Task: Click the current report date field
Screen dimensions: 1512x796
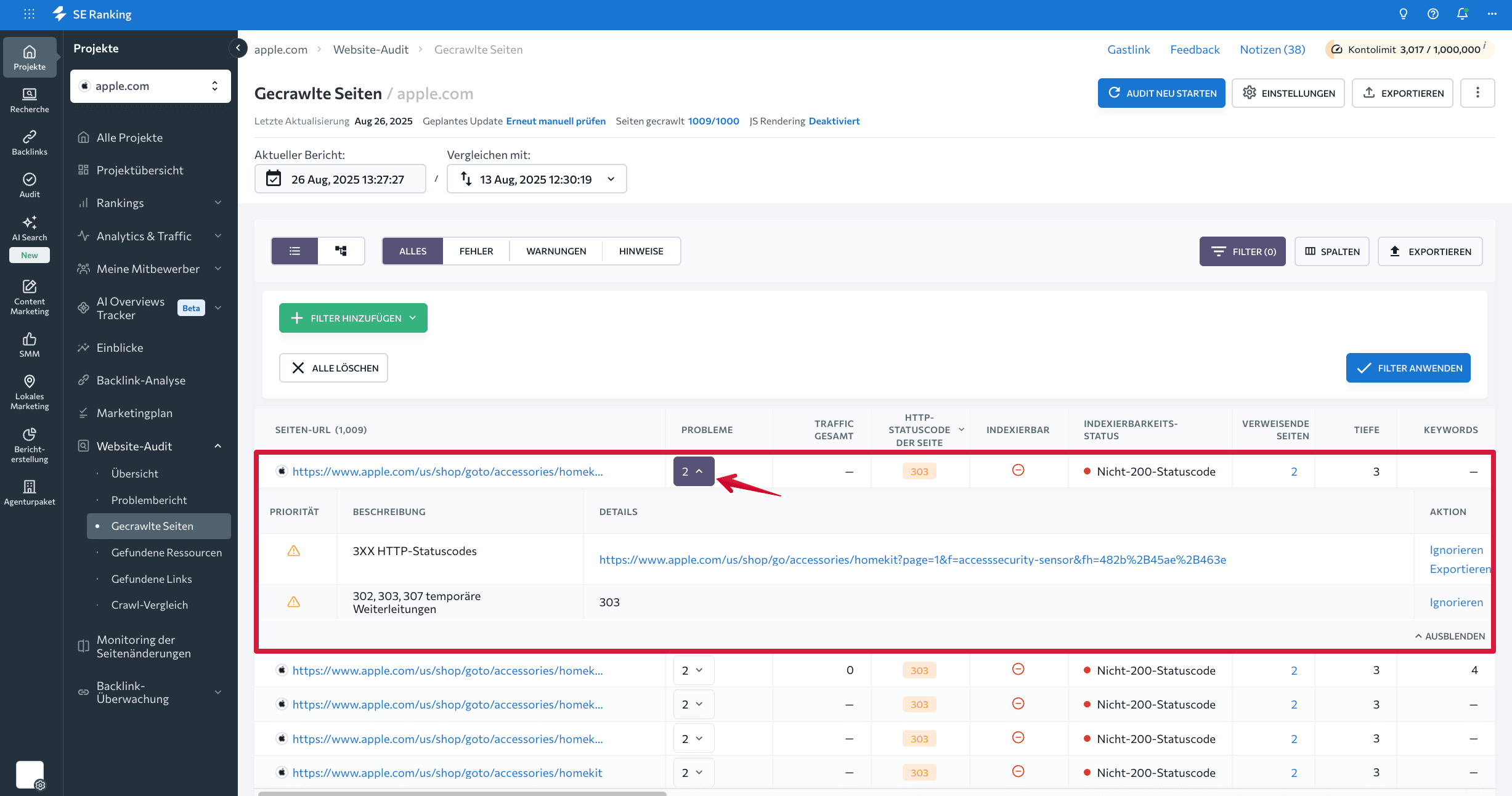Action: pos(340,179)
